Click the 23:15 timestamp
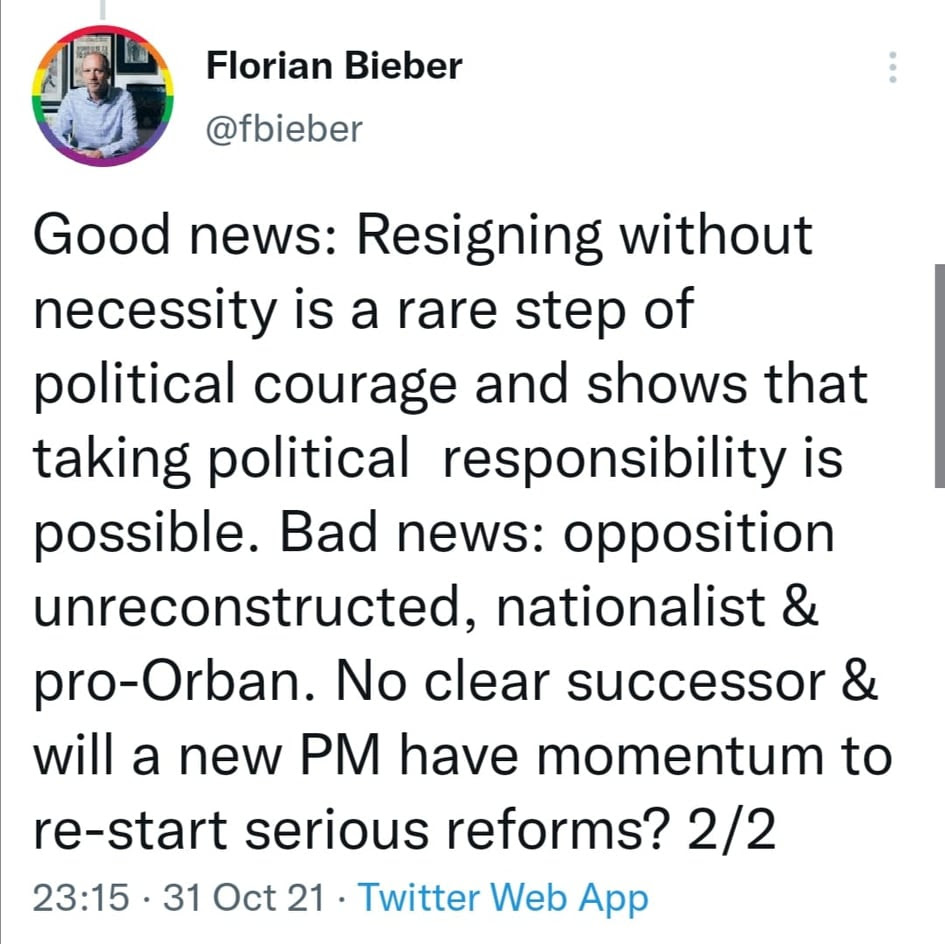Image resolution: width=945 pixels, height=944 pixels. pos(81,897)
